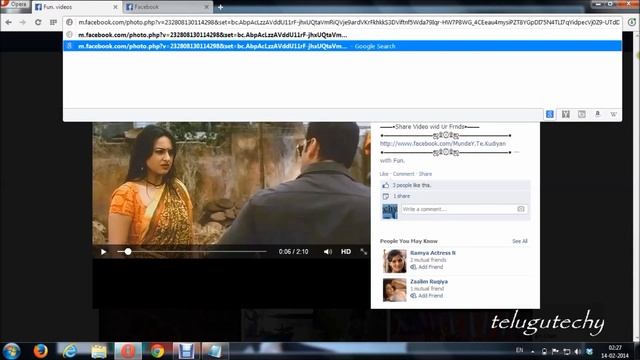Image resolution: width=640 pixels, height=360 pixels.
Task: Choose Google search engine icon in dropdown
Action: (550, 114)
